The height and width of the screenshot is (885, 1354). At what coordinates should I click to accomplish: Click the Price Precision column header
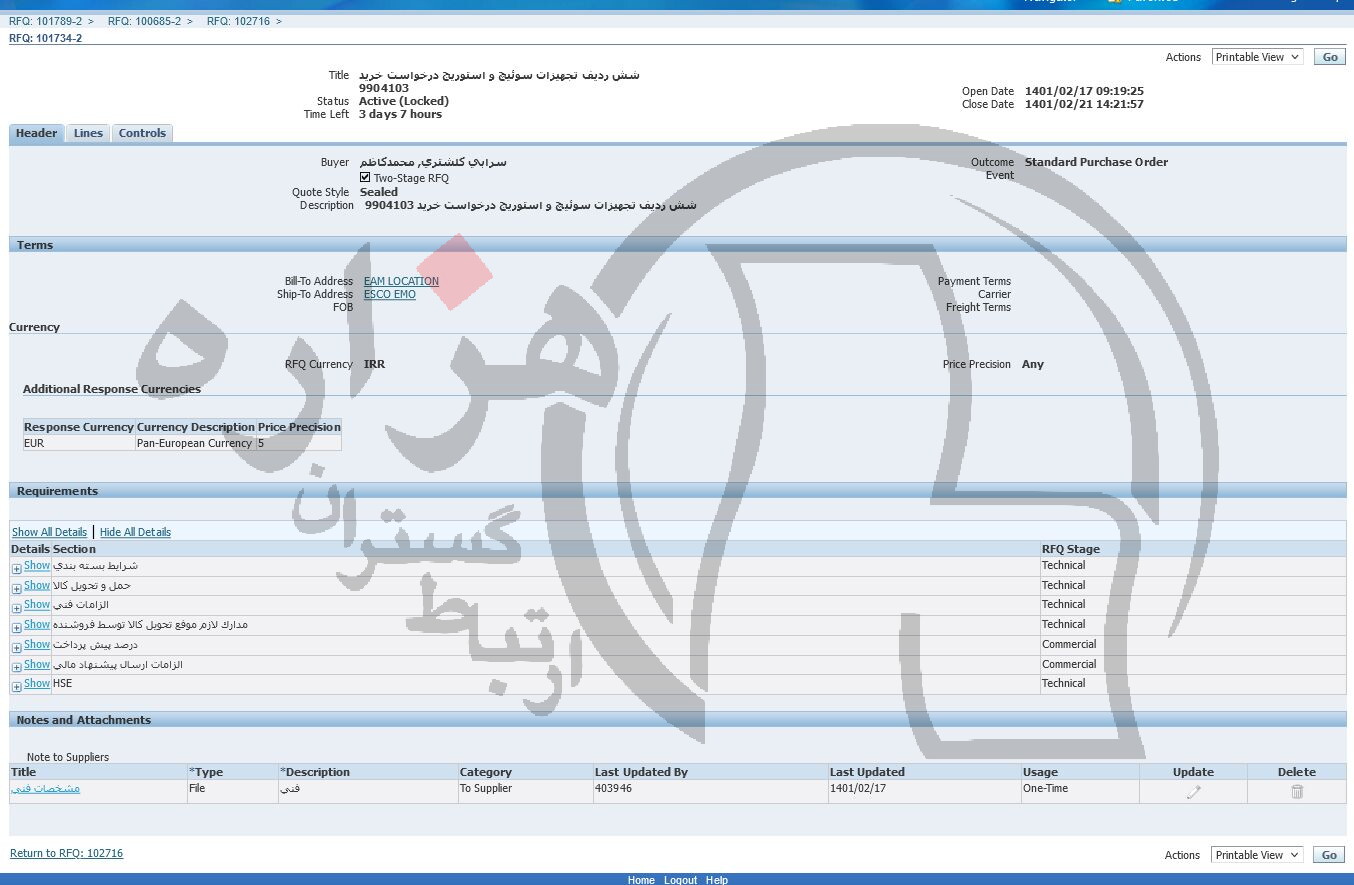pyautogui.click(x=299, y=427)
